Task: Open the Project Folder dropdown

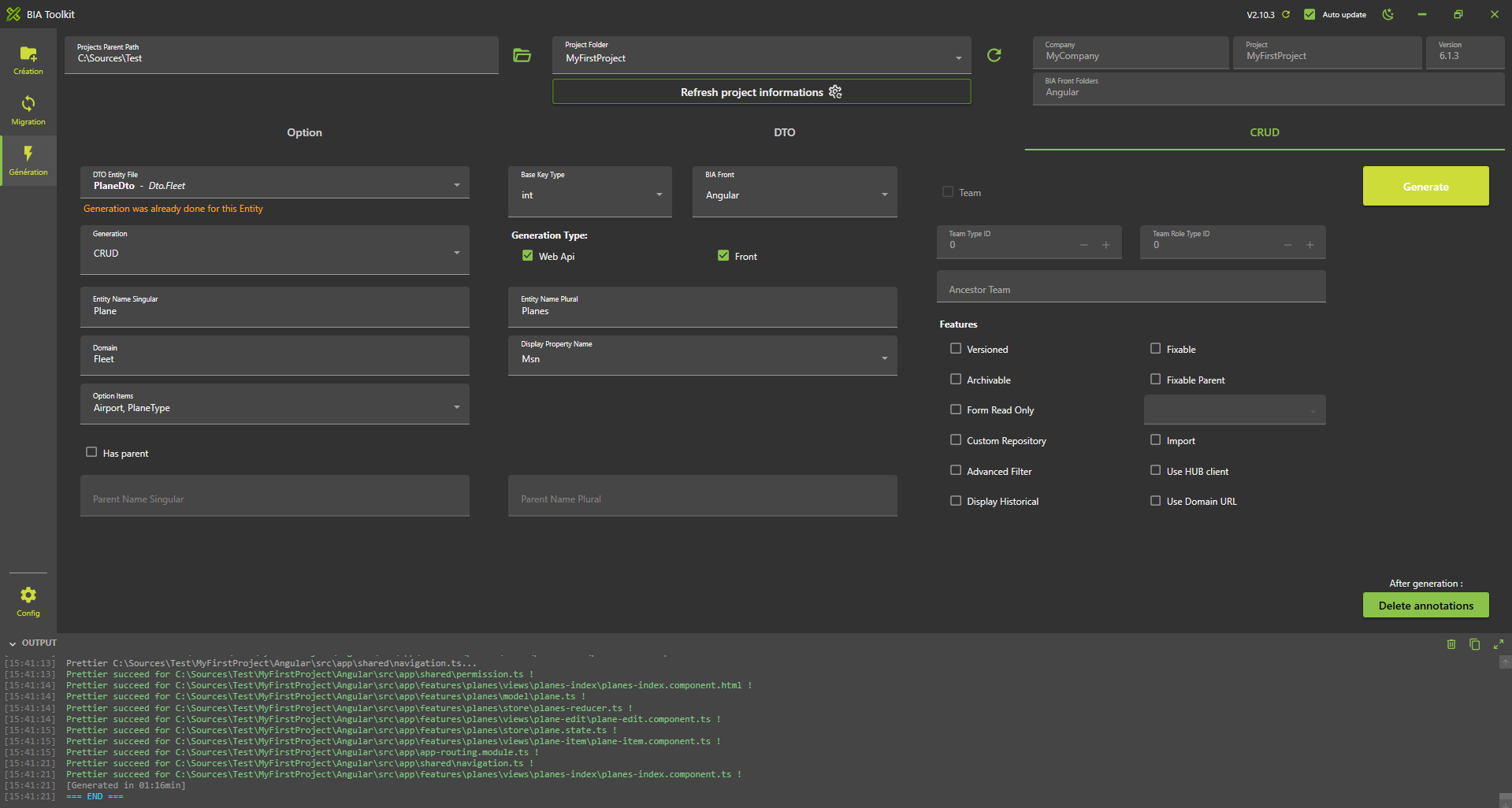Action: [762, 55]
